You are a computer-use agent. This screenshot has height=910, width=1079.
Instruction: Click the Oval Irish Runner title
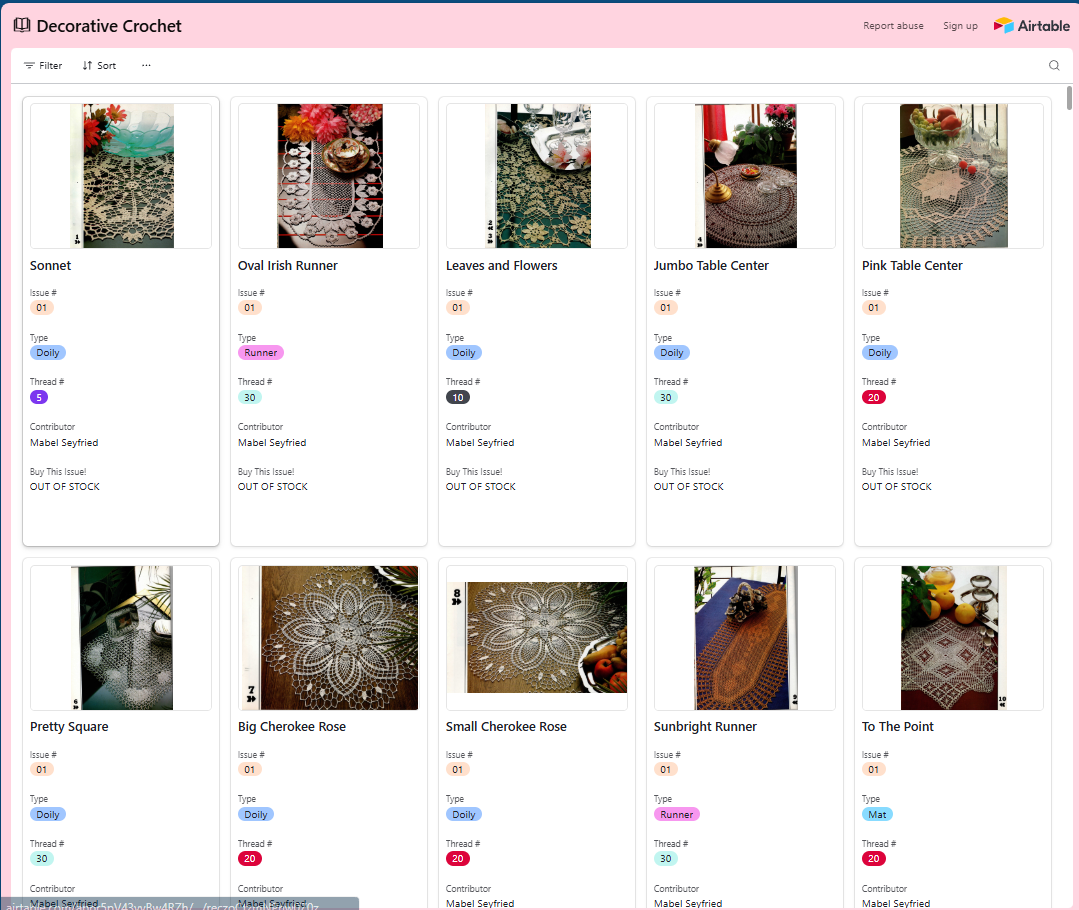pyautogui.click(x=288, y=266)
